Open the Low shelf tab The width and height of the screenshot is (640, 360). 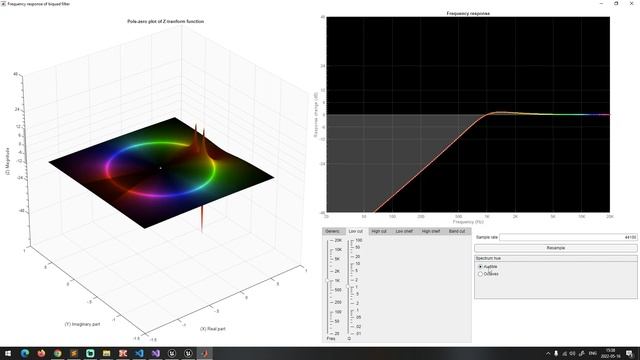pos(404,231)
